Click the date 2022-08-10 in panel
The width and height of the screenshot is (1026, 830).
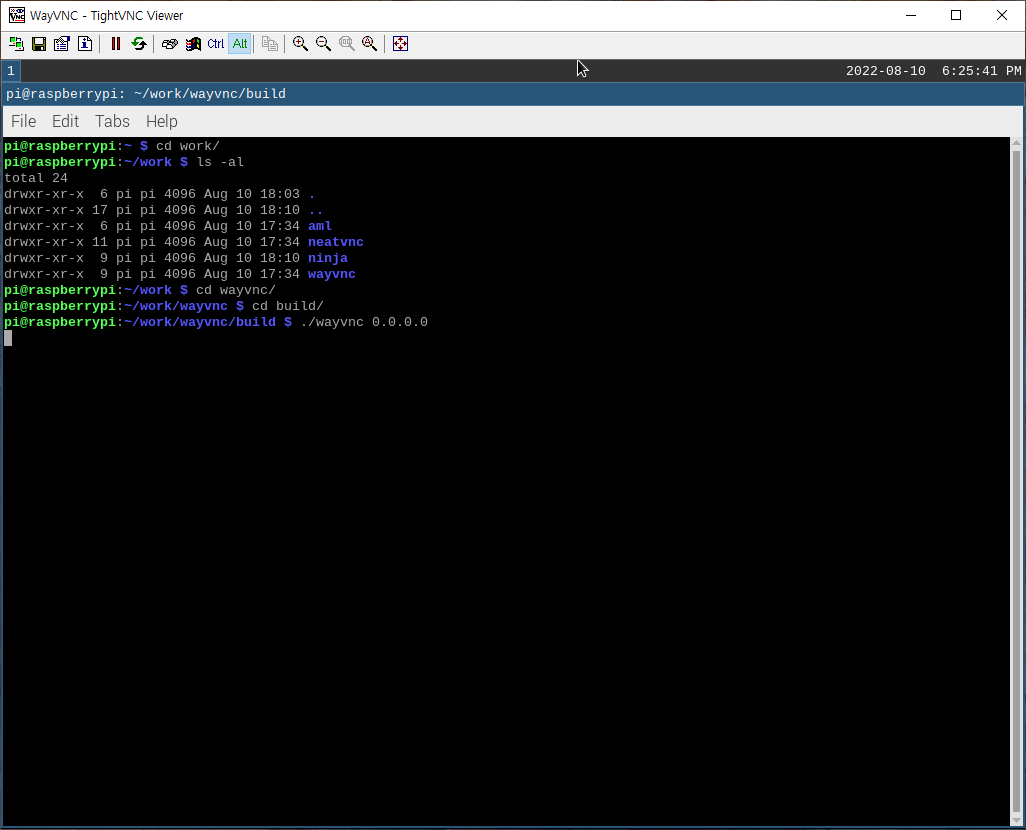click(x=885, y=71)
